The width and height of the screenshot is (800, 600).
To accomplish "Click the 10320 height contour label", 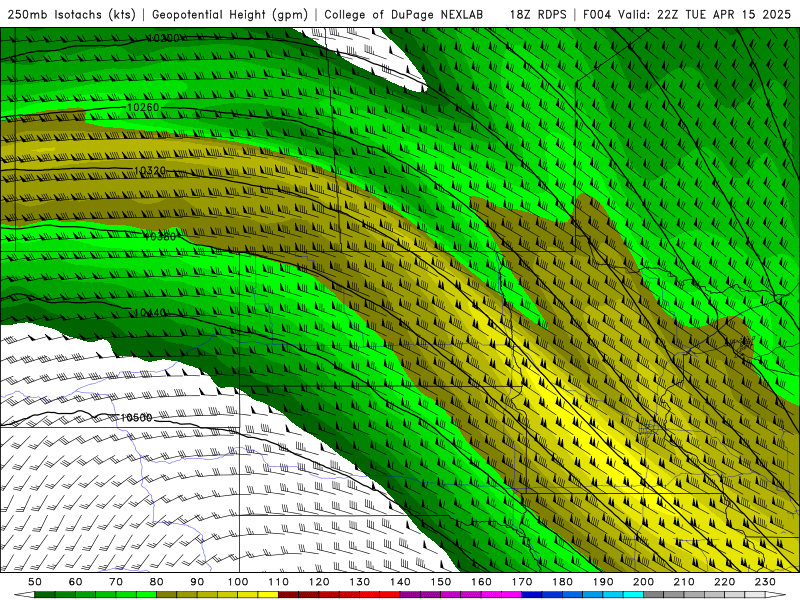I will click(150, 170).
